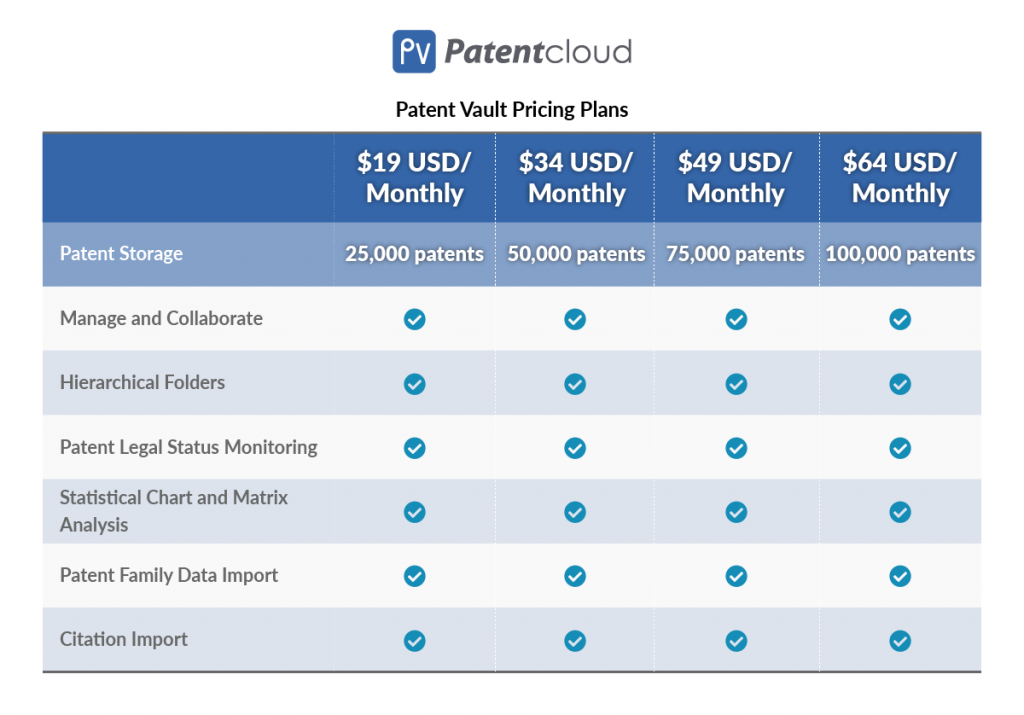Click Manage and Collaborate checkmark under $19 plan
The image size is (1024, 715).
pyautogui.click(x=415, y=319)
